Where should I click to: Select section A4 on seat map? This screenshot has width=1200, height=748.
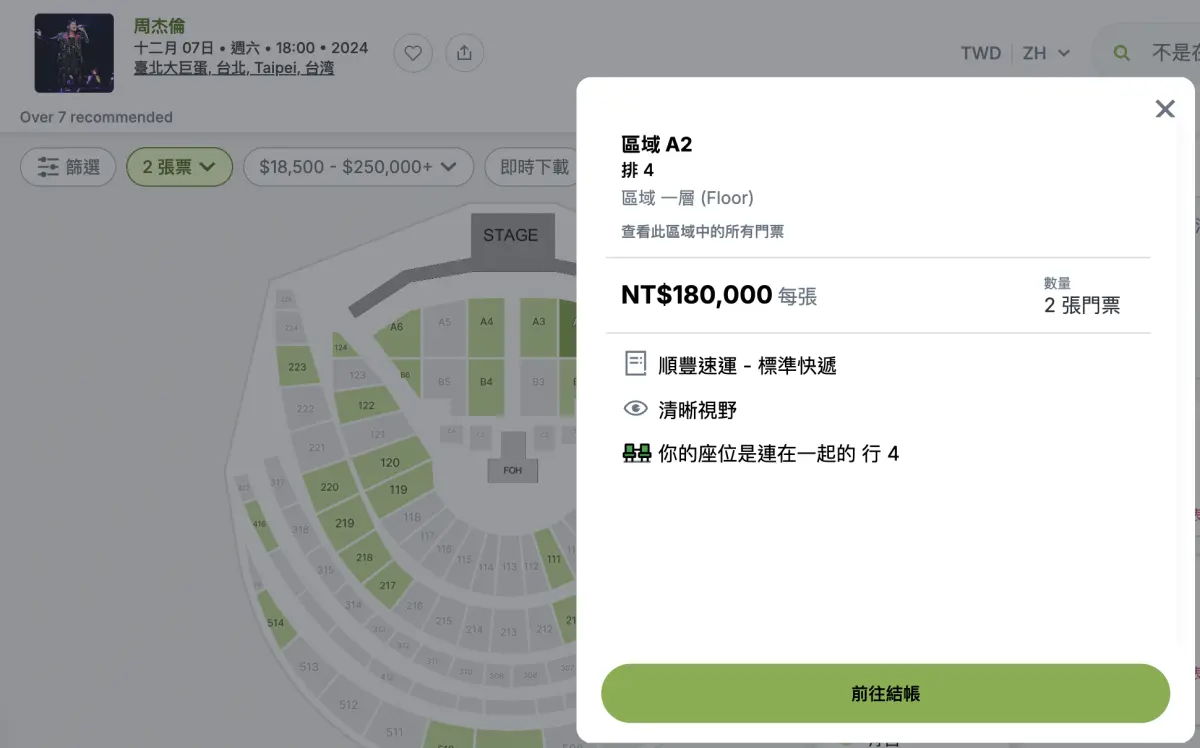[x=486, y=322]
